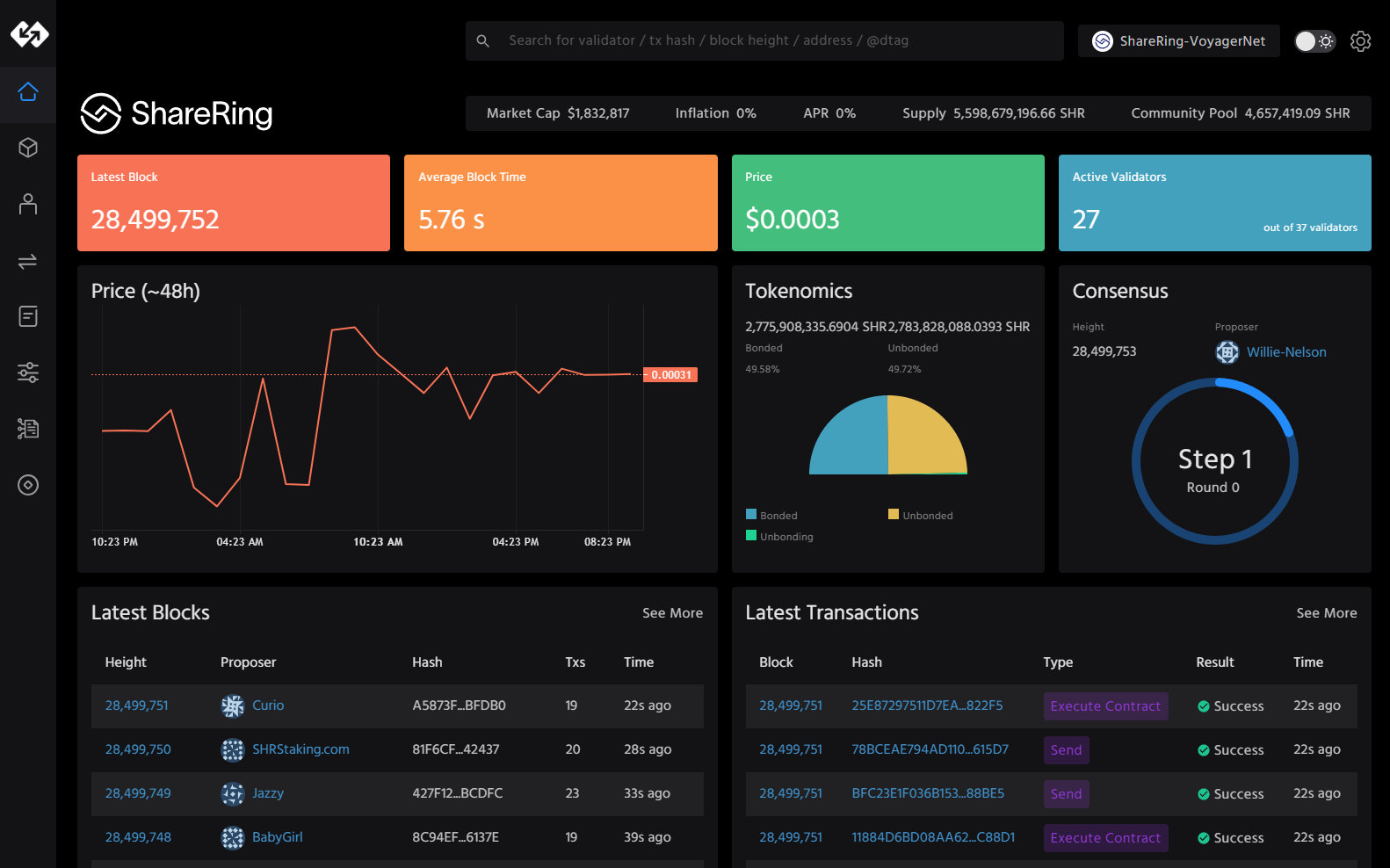Open the BabyGirl proposer link
The width and height of the screenshot is (1390, 868).
pos(278,837)
